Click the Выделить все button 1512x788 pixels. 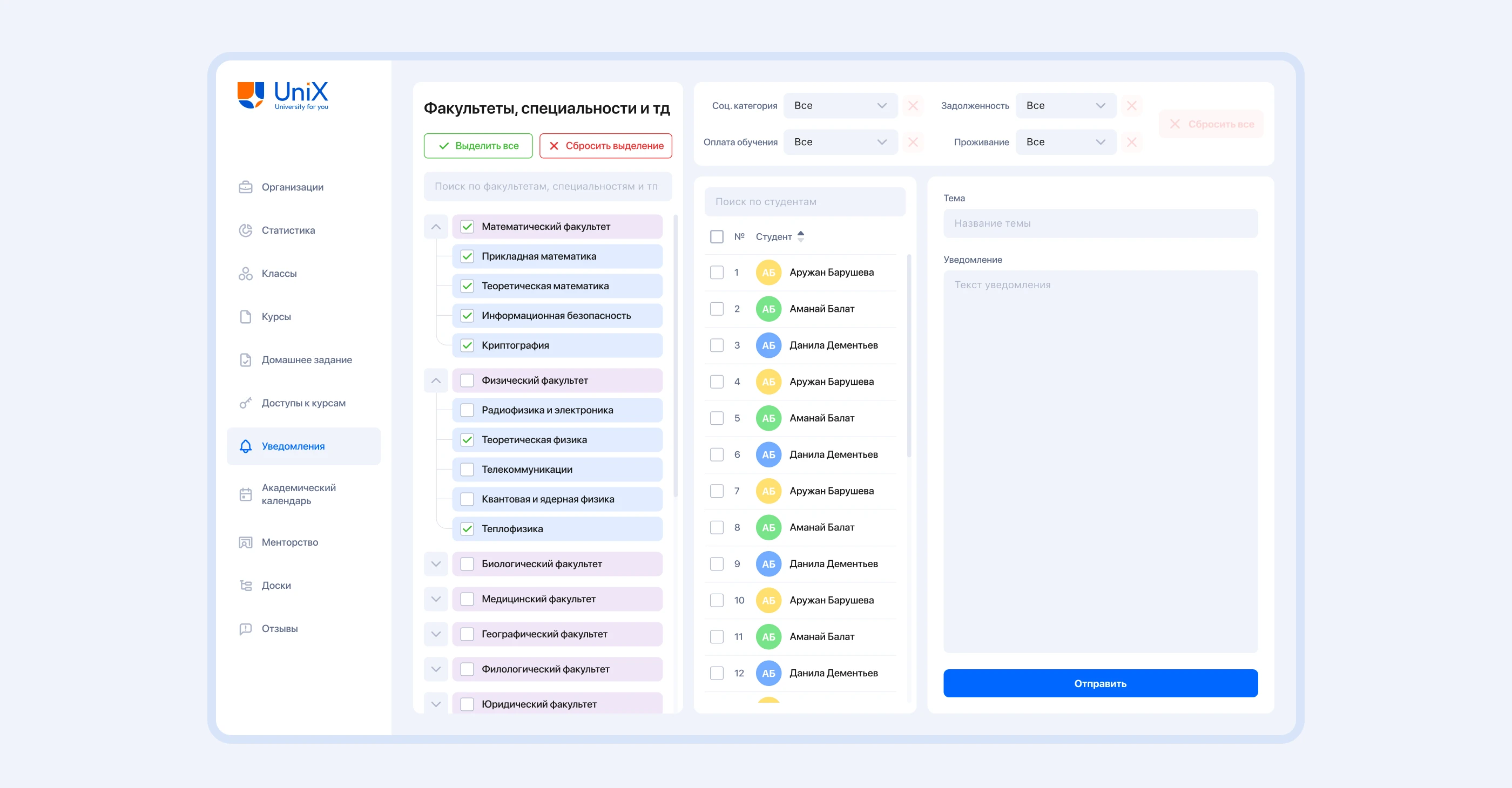(478, 146)
